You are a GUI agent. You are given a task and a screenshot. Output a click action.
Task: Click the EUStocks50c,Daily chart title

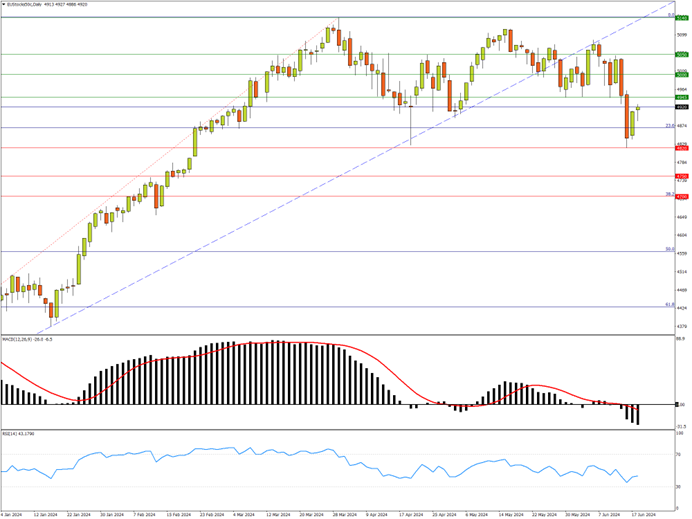pos(28,4)
